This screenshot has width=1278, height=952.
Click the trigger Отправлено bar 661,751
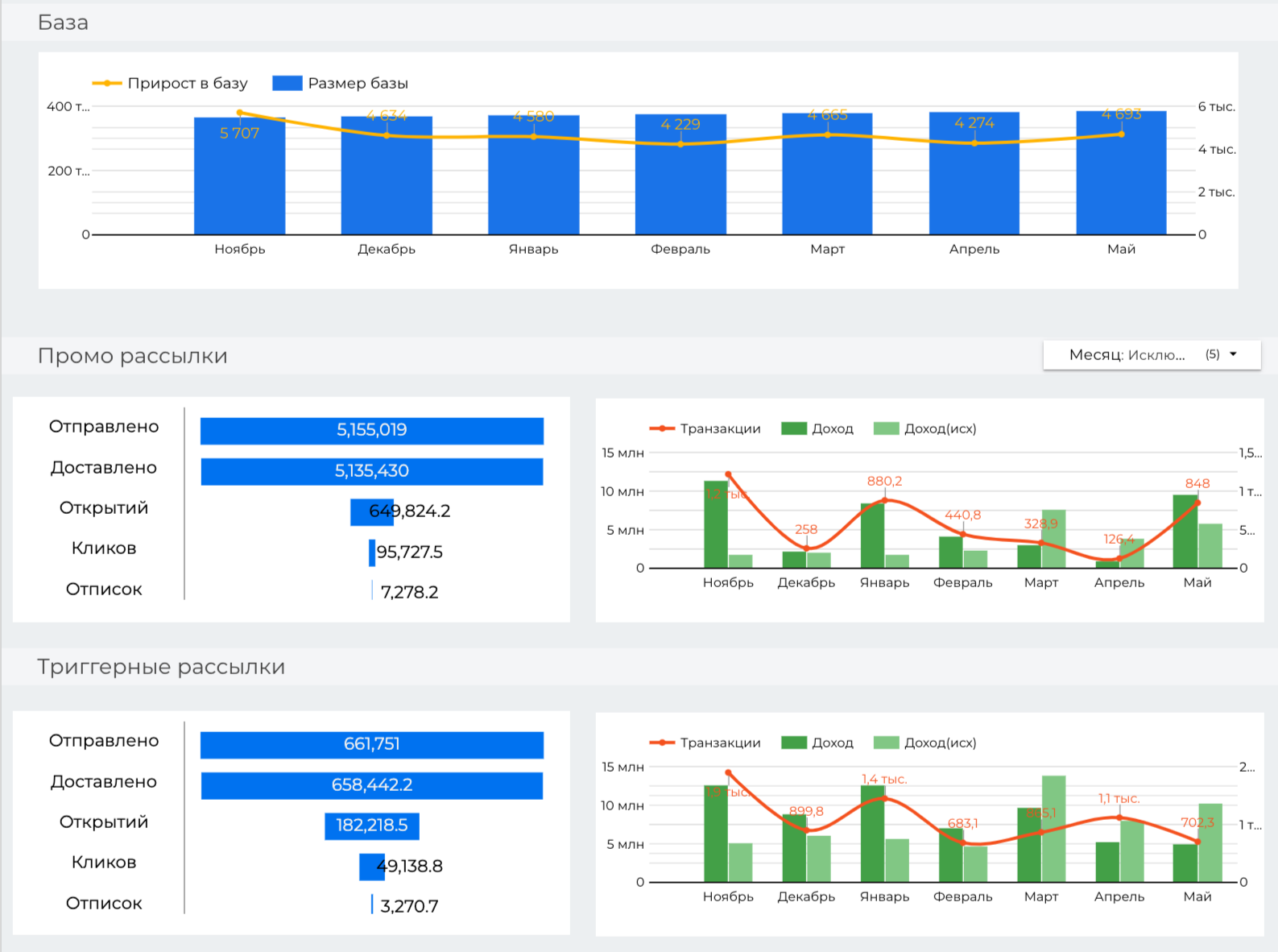[x=372, y=744]
